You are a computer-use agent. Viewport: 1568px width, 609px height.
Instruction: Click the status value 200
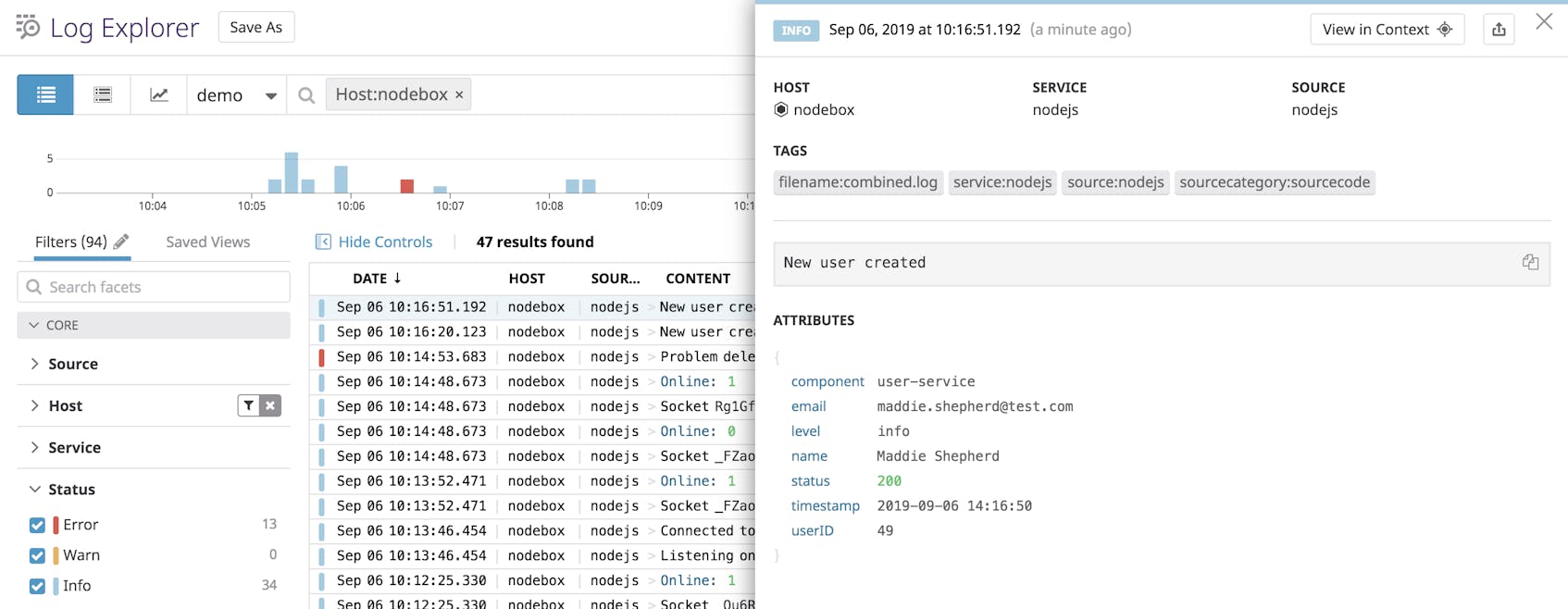tap(889, 480)
